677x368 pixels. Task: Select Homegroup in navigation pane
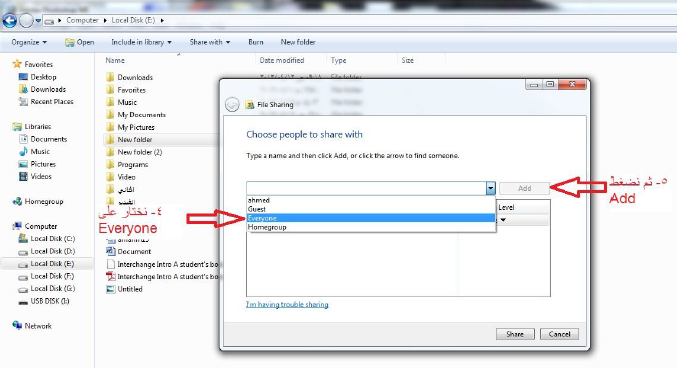tap(38, 202)
